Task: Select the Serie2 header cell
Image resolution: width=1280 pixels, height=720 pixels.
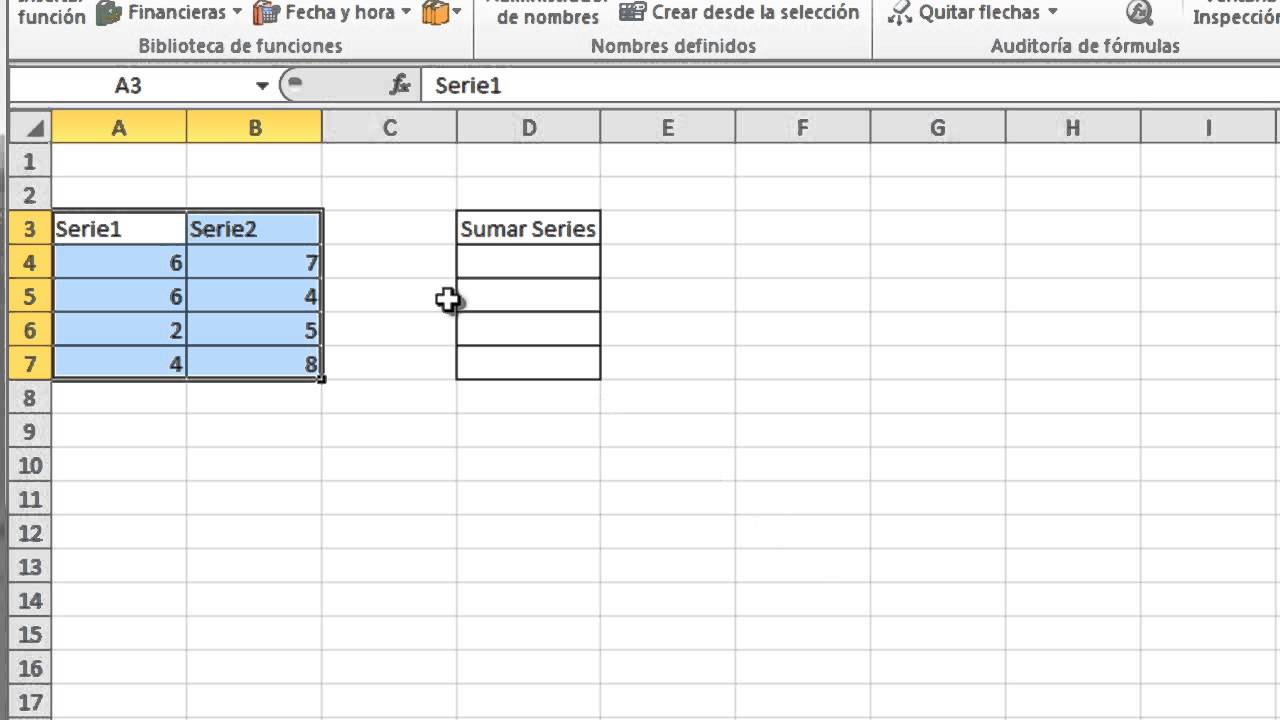Action: coord(254,229)
